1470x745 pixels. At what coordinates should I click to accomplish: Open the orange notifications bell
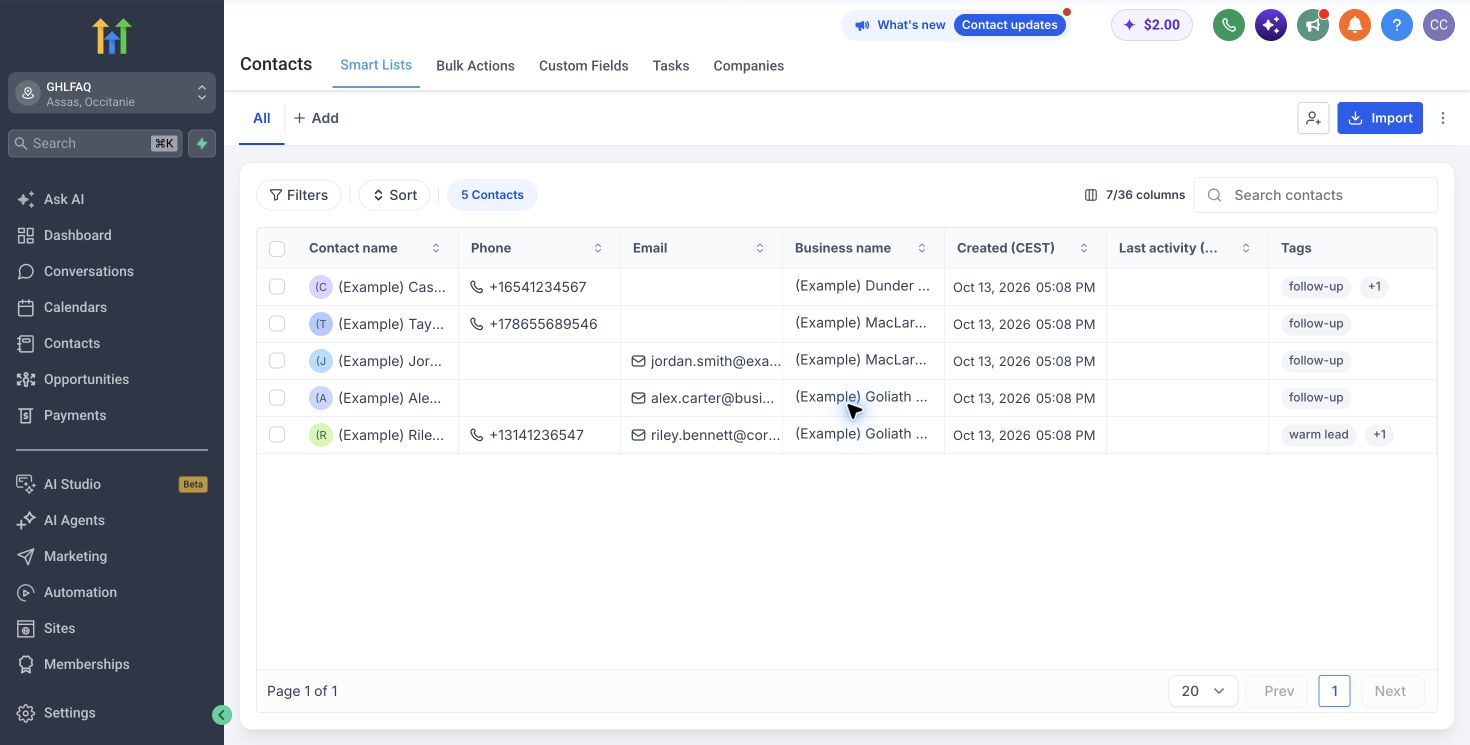point(1355,25)
